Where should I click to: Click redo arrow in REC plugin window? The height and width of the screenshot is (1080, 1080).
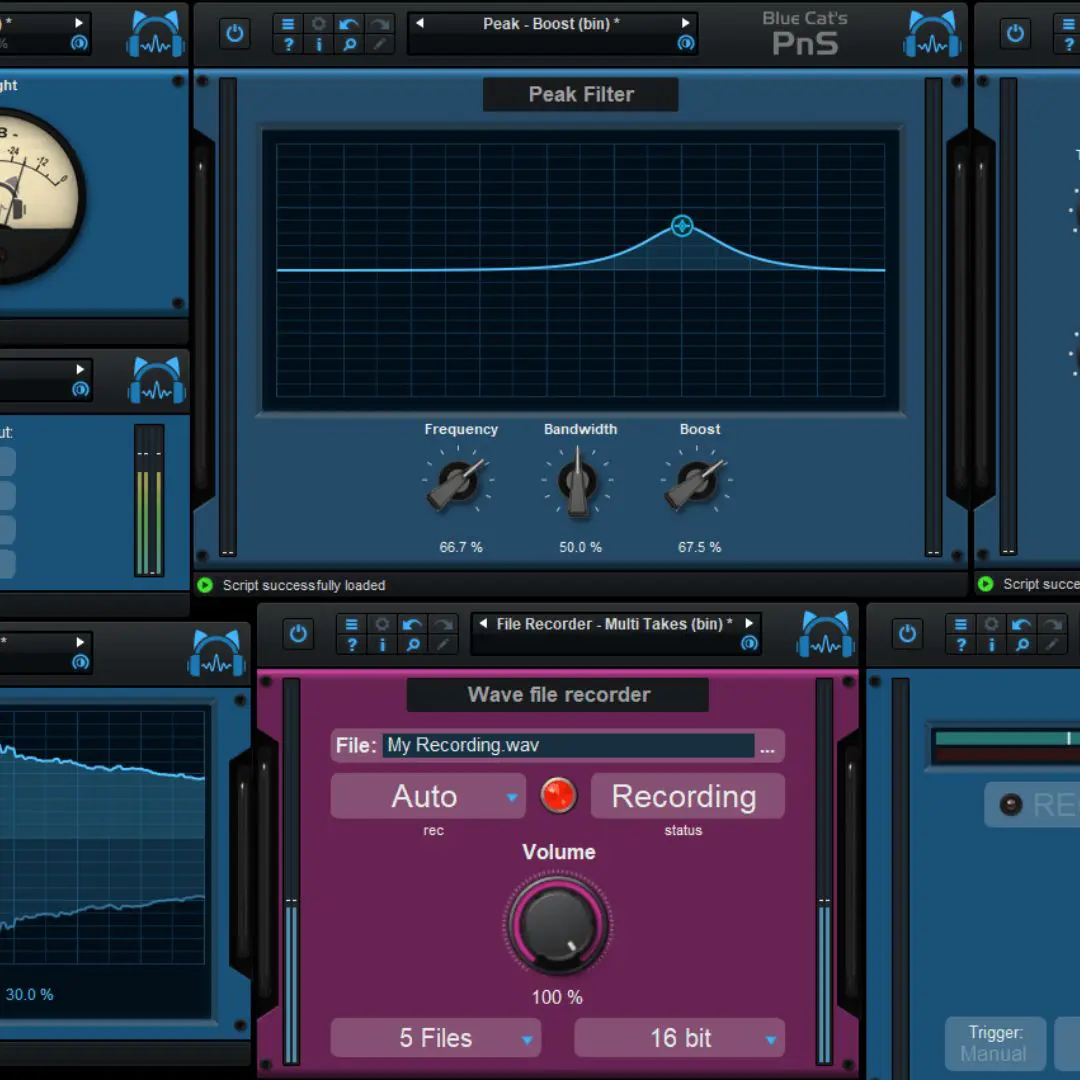[x=1052, y=624]
